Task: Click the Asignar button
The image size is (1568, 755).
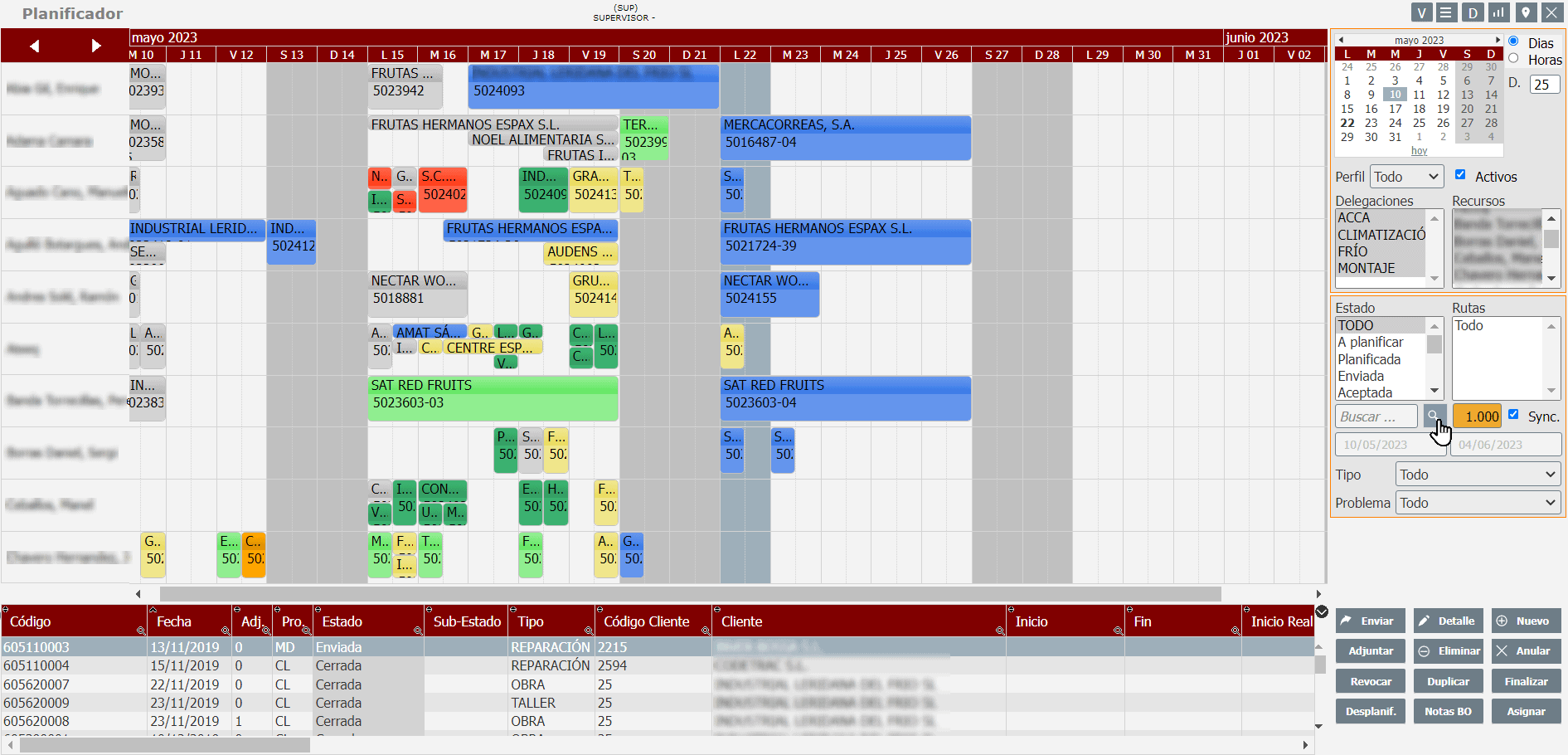Action: click(1526, 711)
